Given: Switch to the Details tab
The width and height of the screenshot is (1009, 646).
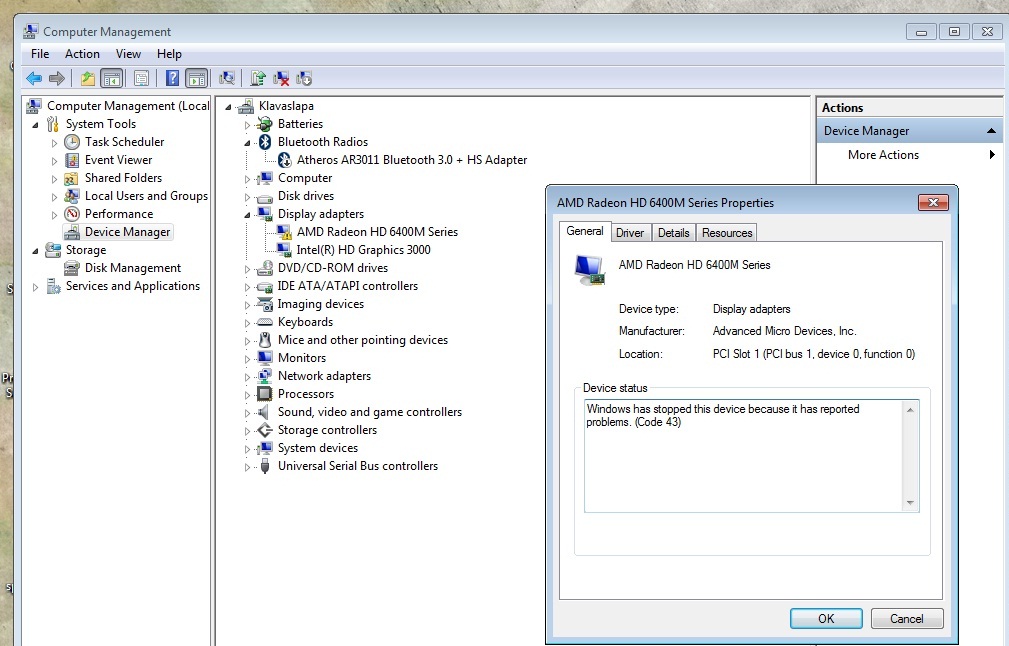Looking at the screenshot, I should (673, 233).
